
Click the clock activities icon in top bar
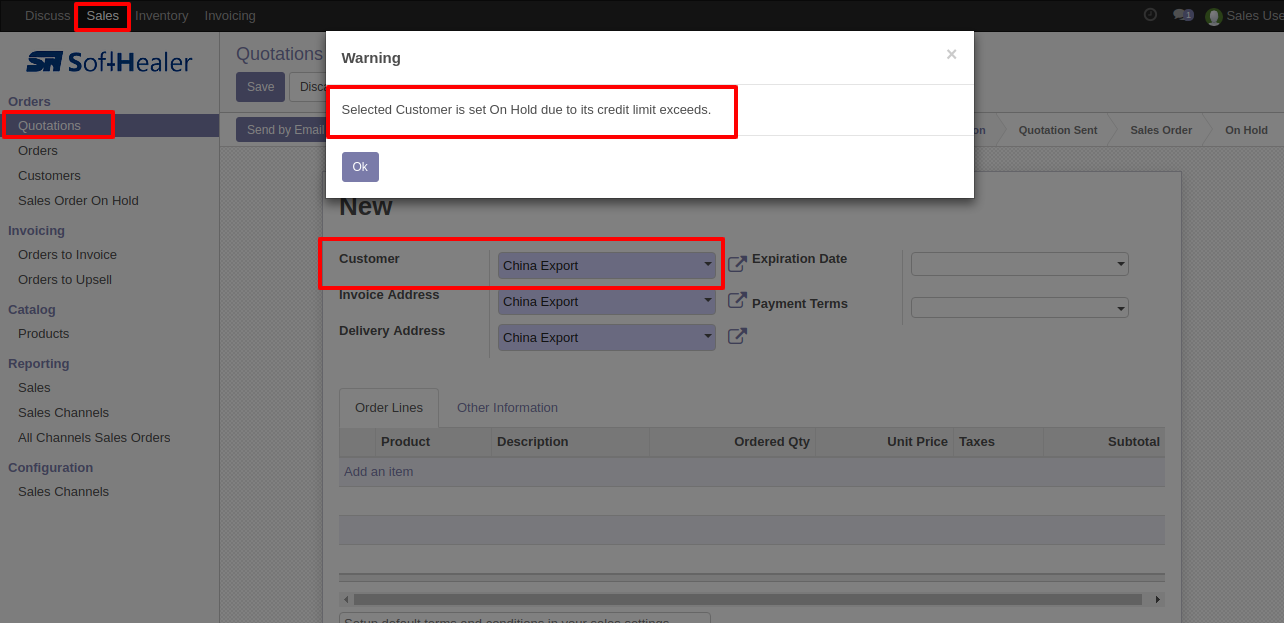(x=1150, y=15)
